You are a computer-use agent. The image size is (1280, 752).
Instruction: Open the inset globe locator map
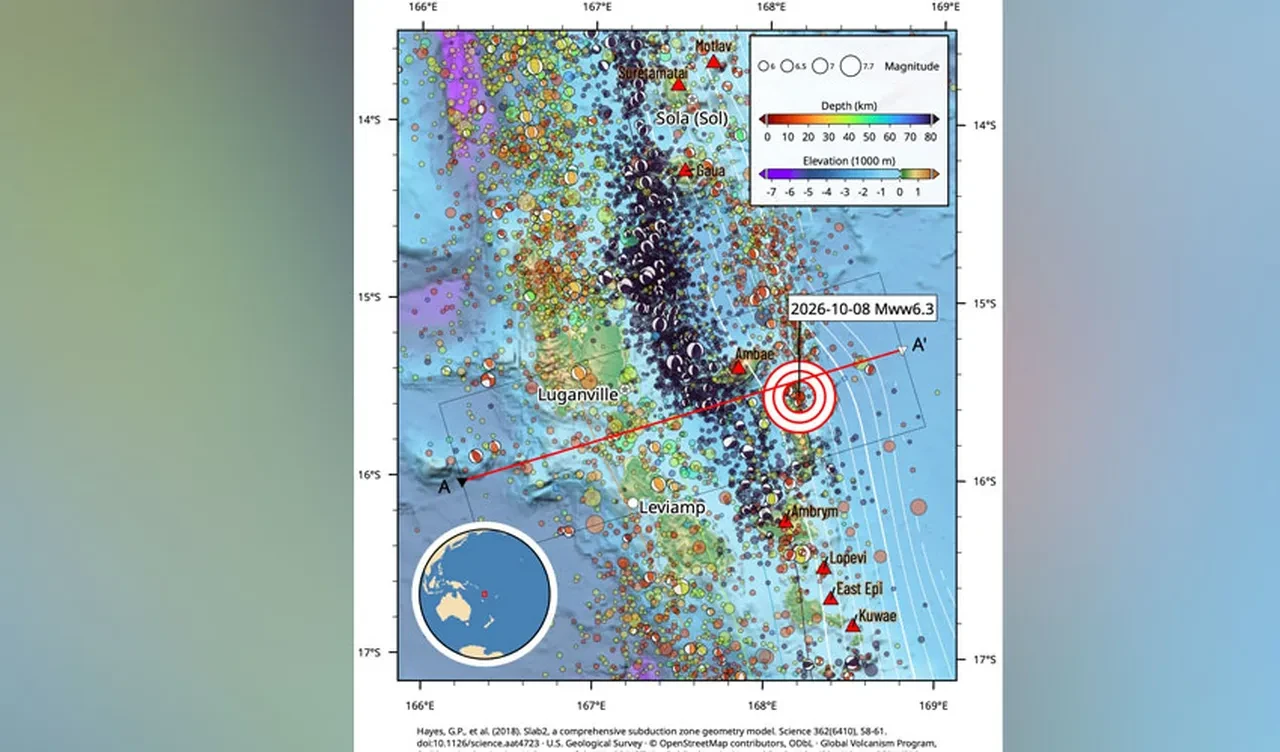click(485, 593)
